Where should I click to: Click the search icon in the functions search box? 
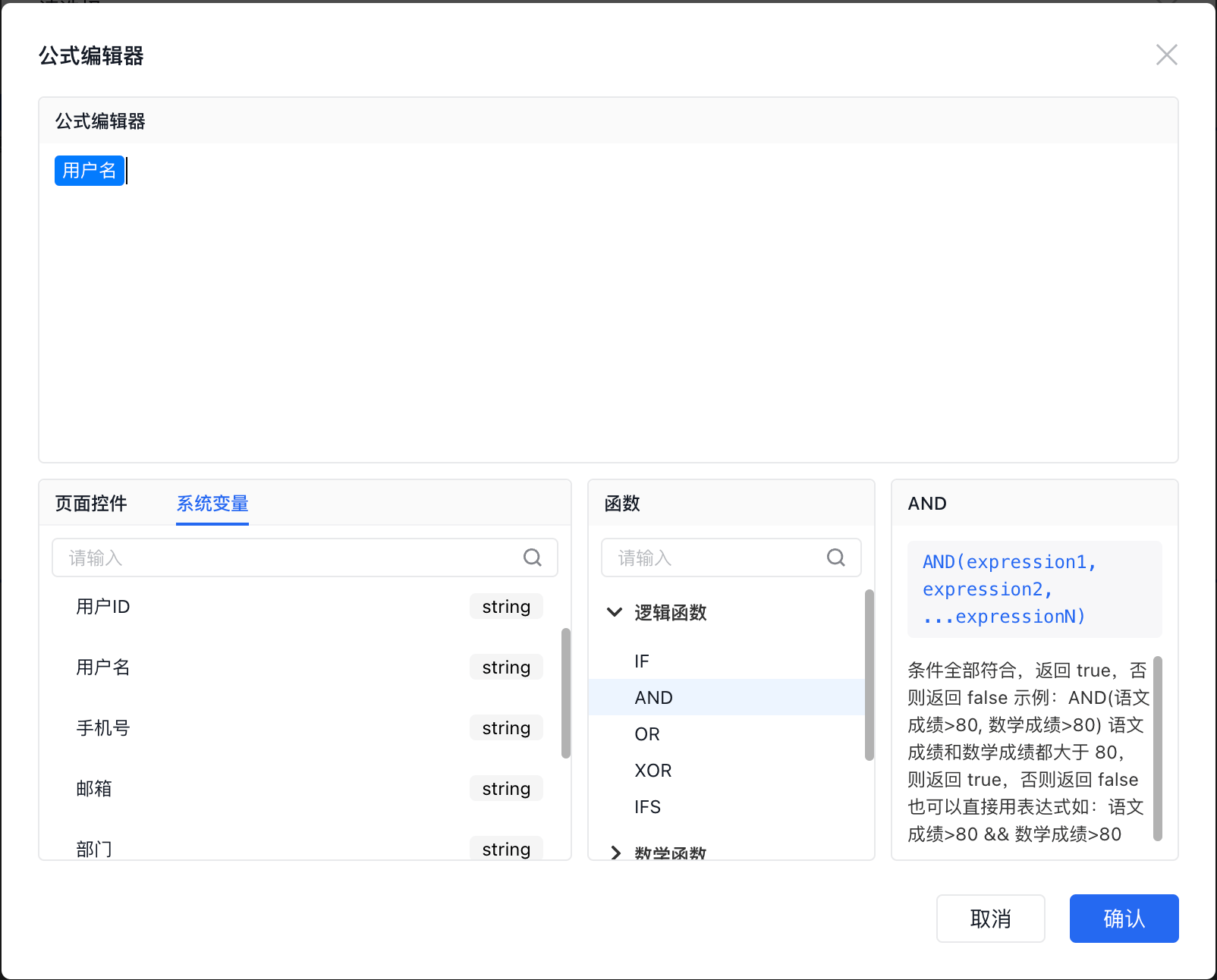[x=836, y=558]
